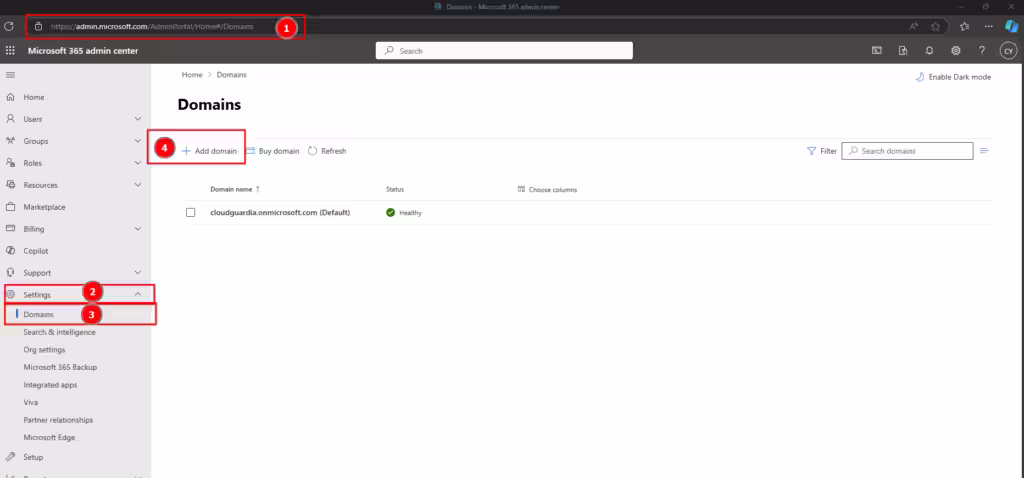Viewport: 1024px width, 478px height.
Task: Click the list view options icon
Action: 984,151
